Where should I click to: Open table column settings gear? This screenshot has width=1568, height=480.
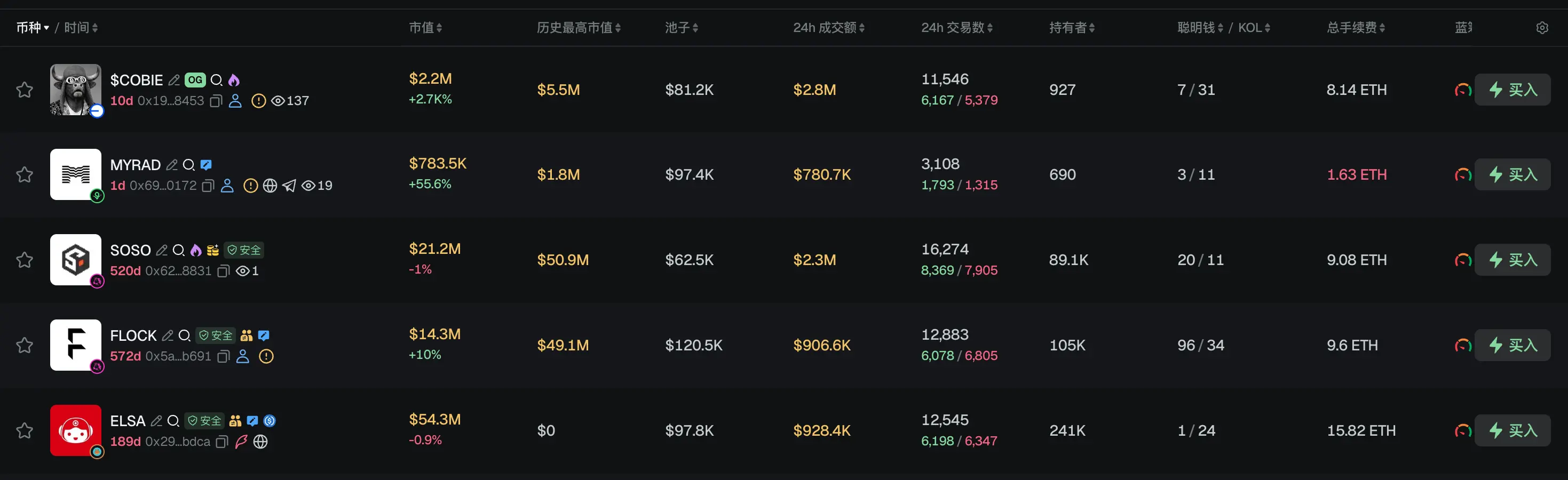(1542, 28)
